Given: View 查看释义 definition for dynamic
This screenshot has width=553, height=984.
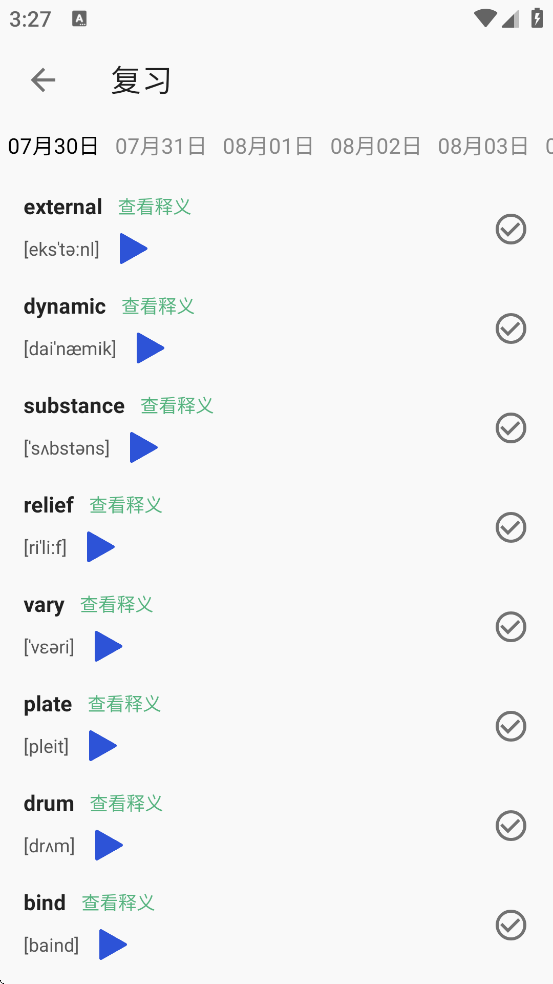Looking at the screenshot, I should 158,306.
